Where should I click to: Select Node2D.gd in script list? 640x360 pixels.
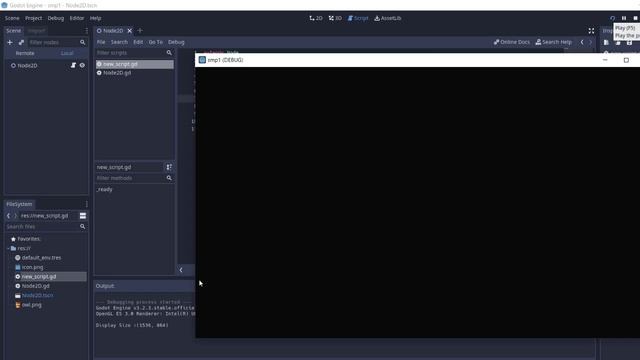tap(135, 73)
